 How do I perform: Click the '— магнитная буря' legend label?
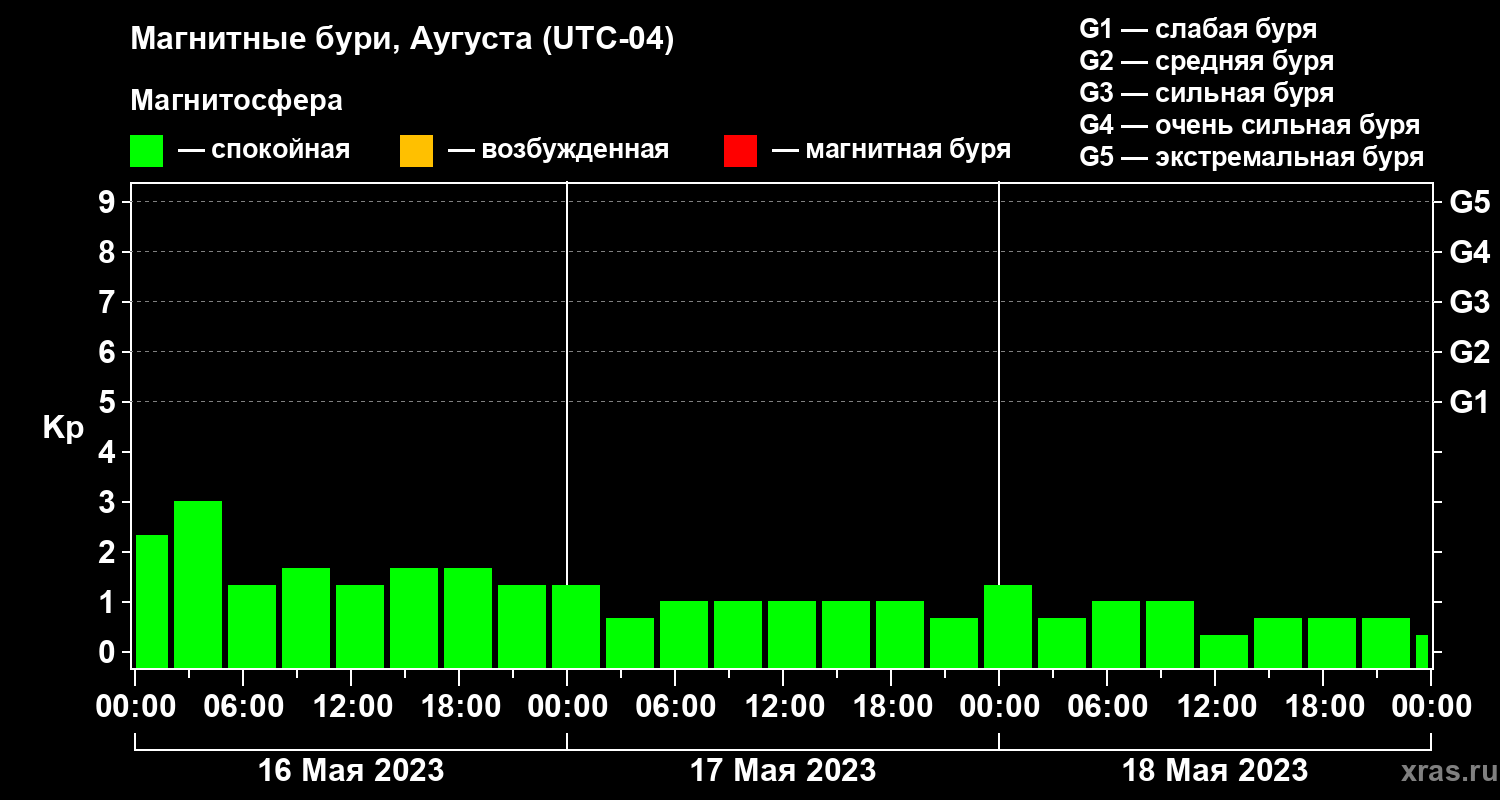[891, 150]
